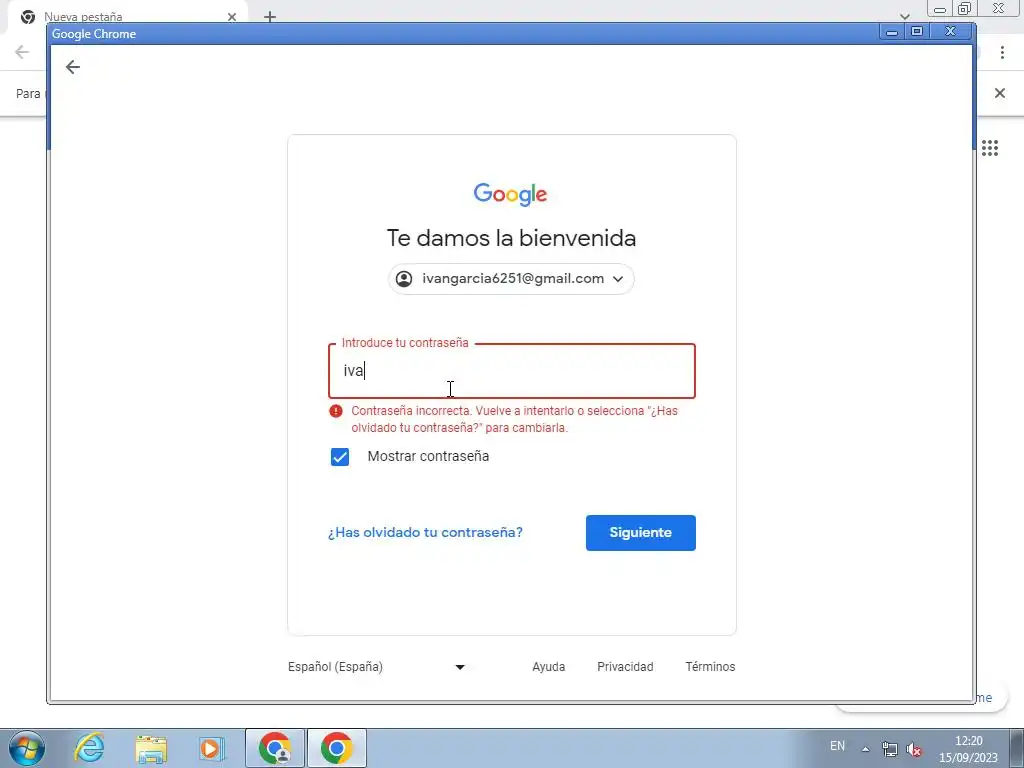Close the Google Chrome sign-in dialog window
Screen dimensions: 1024x768
[951, 31]
